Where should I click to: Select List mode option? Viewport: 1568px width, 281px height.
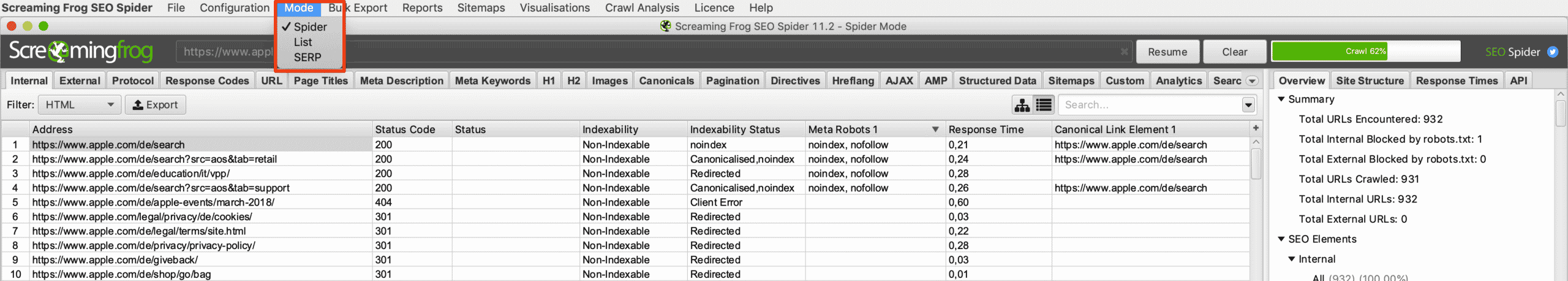(x=303, y=42)
